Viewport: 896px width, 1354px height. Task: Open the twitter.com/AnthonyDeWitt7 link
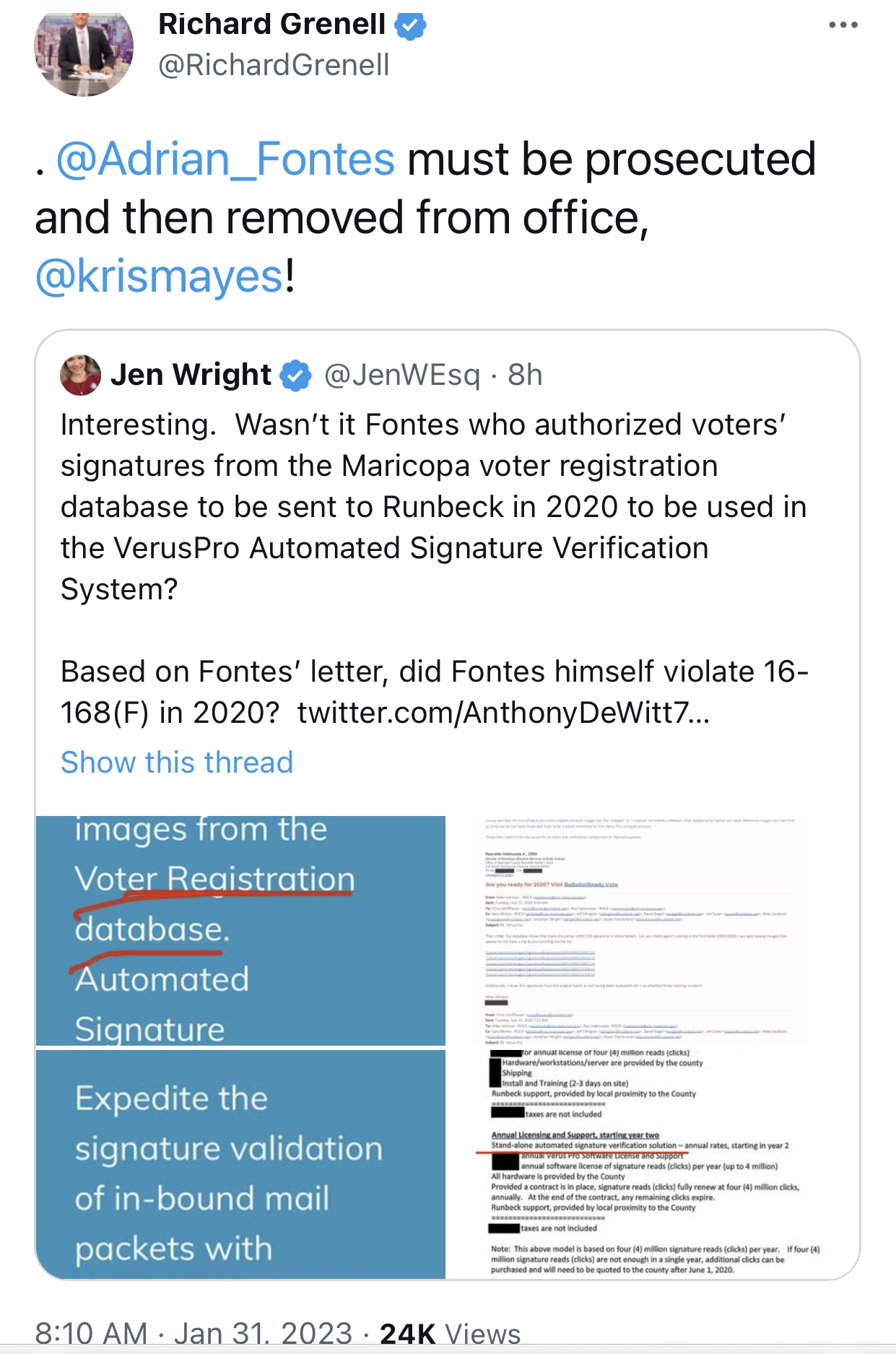coord(503,713)
